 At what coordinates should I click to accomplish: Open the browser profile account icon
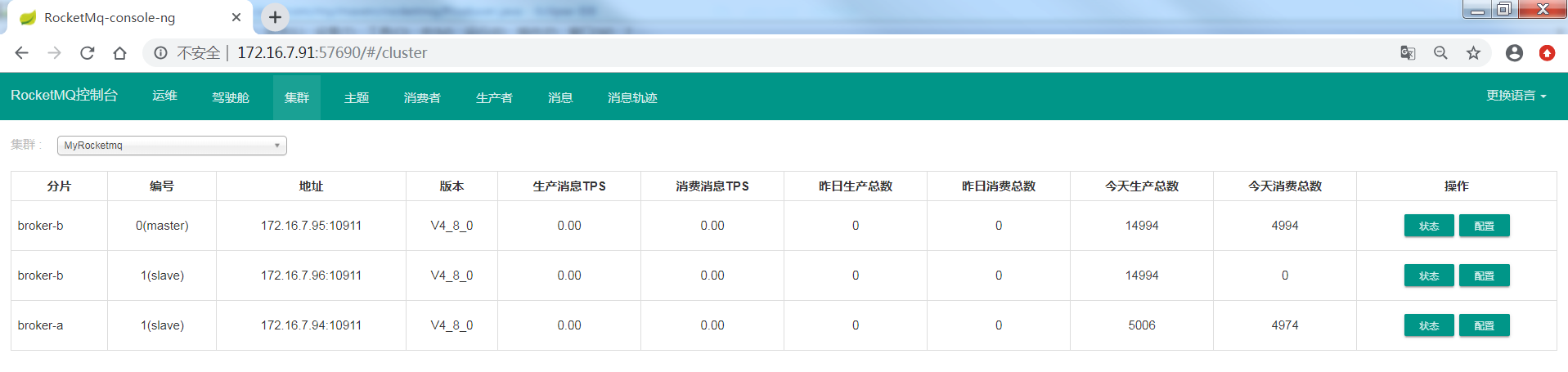tap(1514, 53)
